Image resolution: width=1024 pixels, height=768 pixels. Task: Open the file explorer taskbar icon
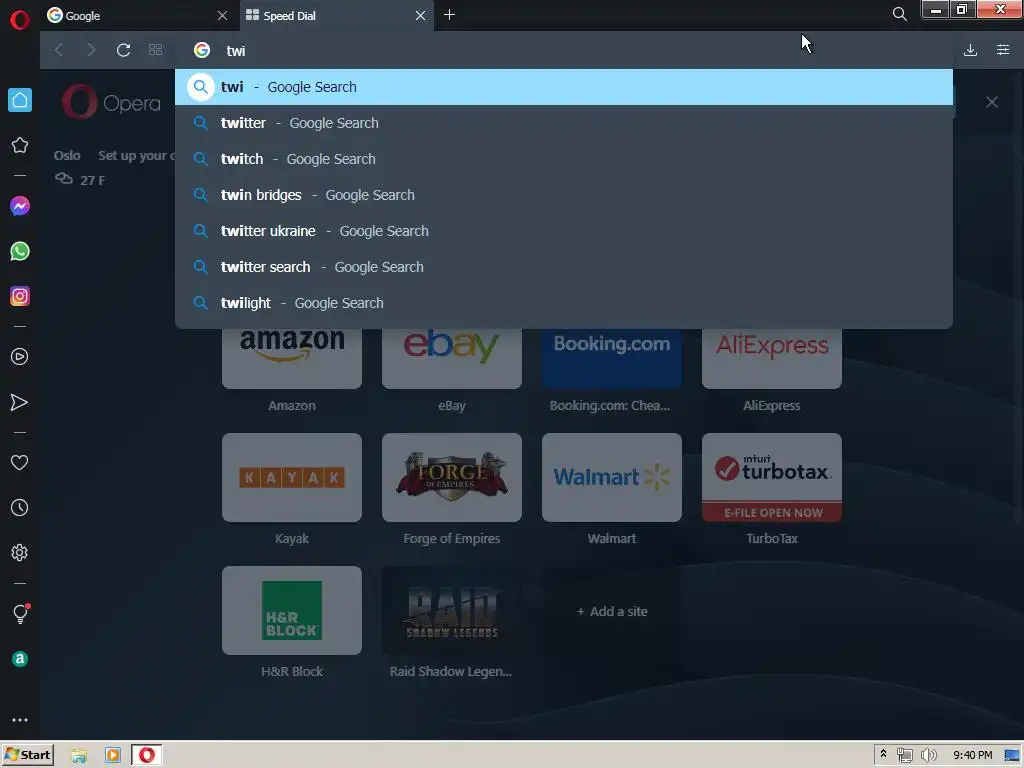[x=79, y=756]
